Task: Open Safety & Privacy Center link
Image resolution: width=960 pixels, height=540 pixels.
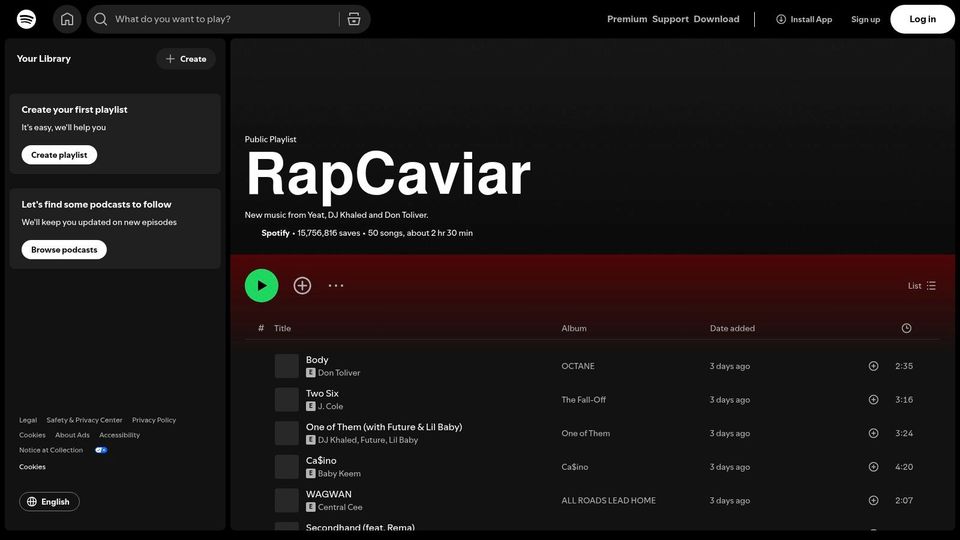Action: [84, 420]
